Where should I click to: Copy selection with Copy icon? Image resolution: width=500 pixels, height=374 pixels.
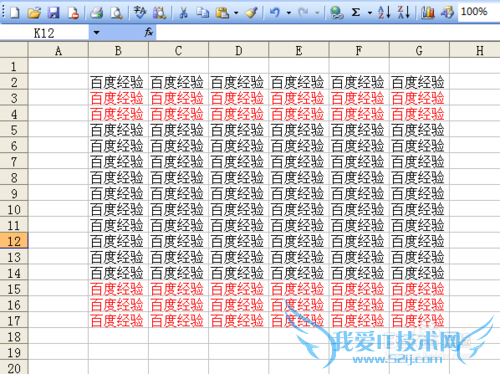(x=202, y=13)
